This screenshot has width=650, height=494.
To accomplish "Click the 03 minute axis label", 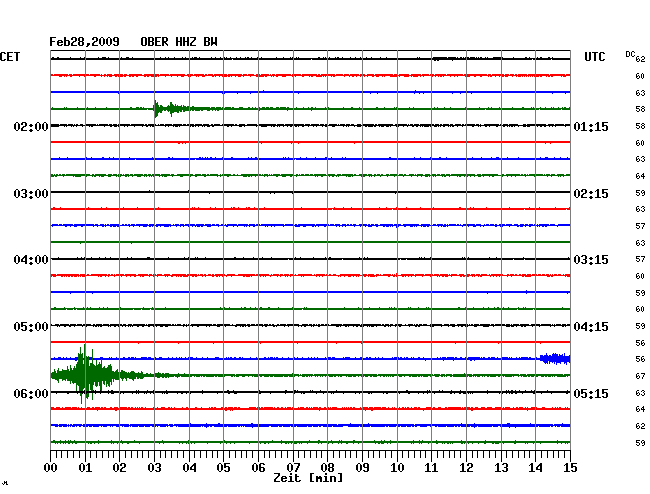I will pos(154,467).
